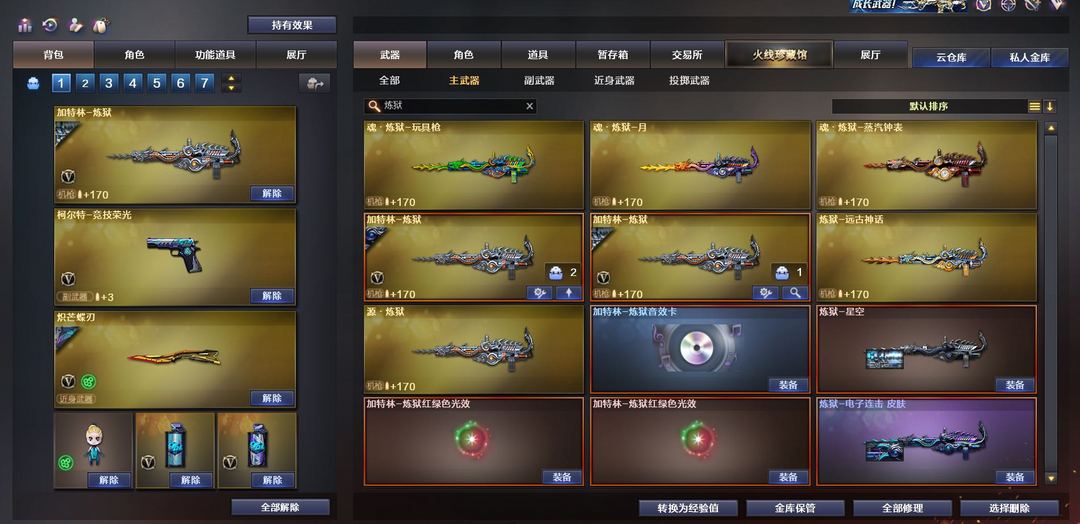This screenshot has height=524, width=1080.
Task: Click the backpack transfer arrow icon
Action: point(314,83)
